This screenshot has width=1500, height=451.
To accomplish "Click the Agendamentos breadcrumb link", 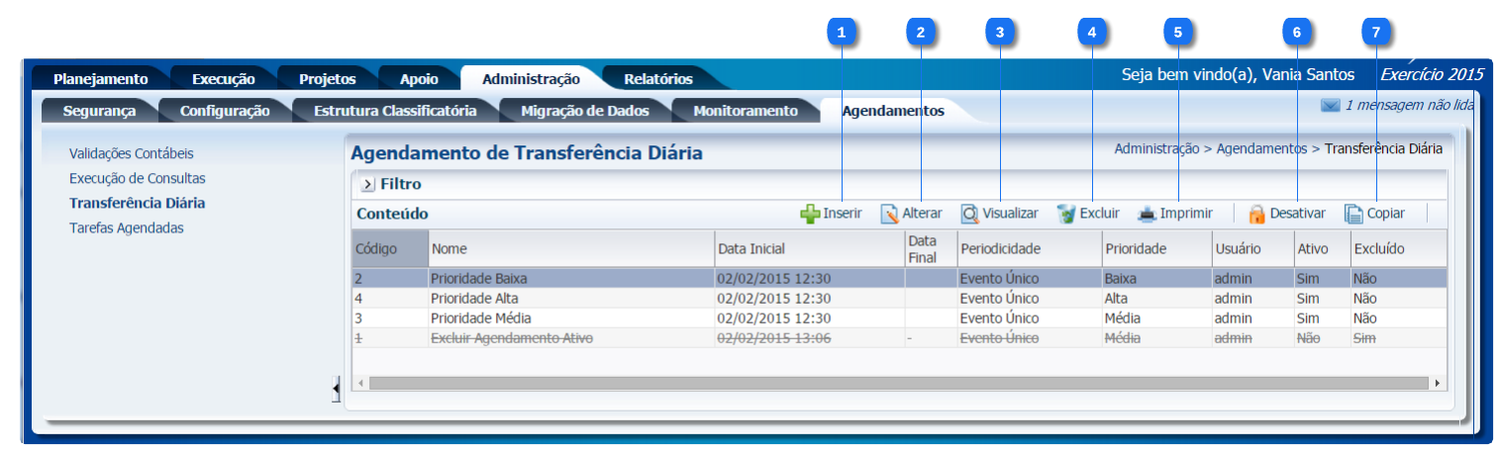I will (x=1261, y=149).
